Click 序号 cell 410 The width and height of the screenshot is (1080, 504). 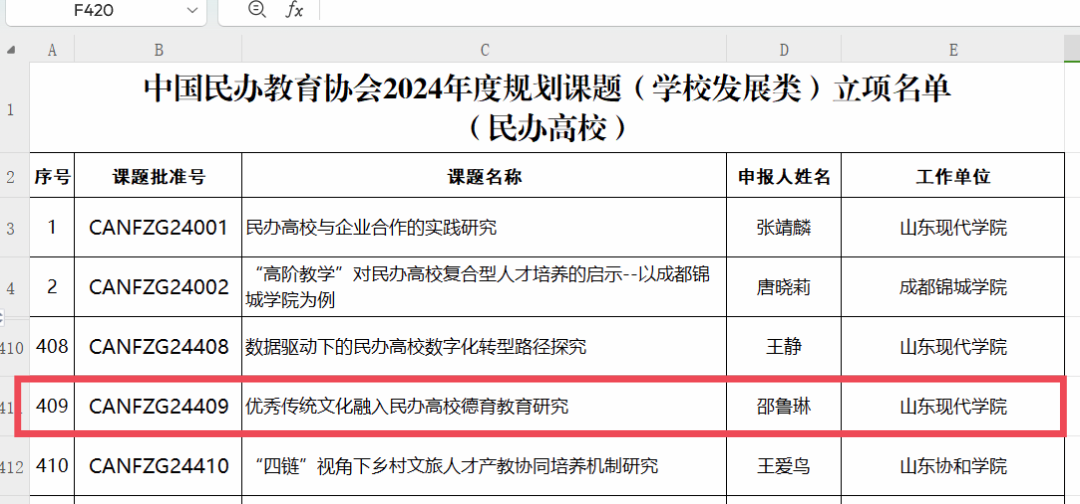pyautogui.click(x=52, y=467)
